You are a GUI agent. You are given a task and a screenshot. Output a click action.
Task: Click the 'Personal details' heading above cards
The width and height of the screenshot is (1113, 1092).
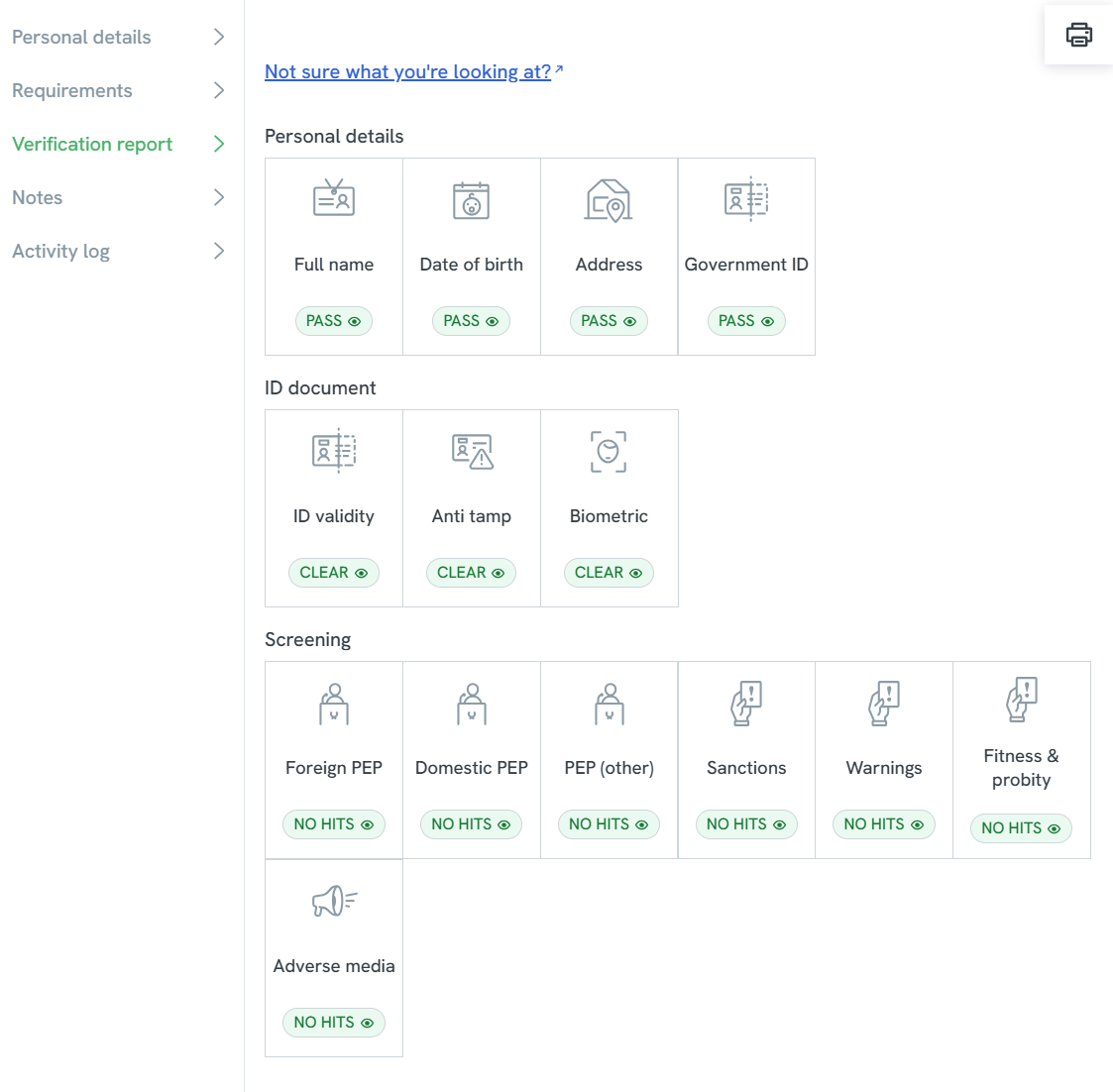click(334, 136)
